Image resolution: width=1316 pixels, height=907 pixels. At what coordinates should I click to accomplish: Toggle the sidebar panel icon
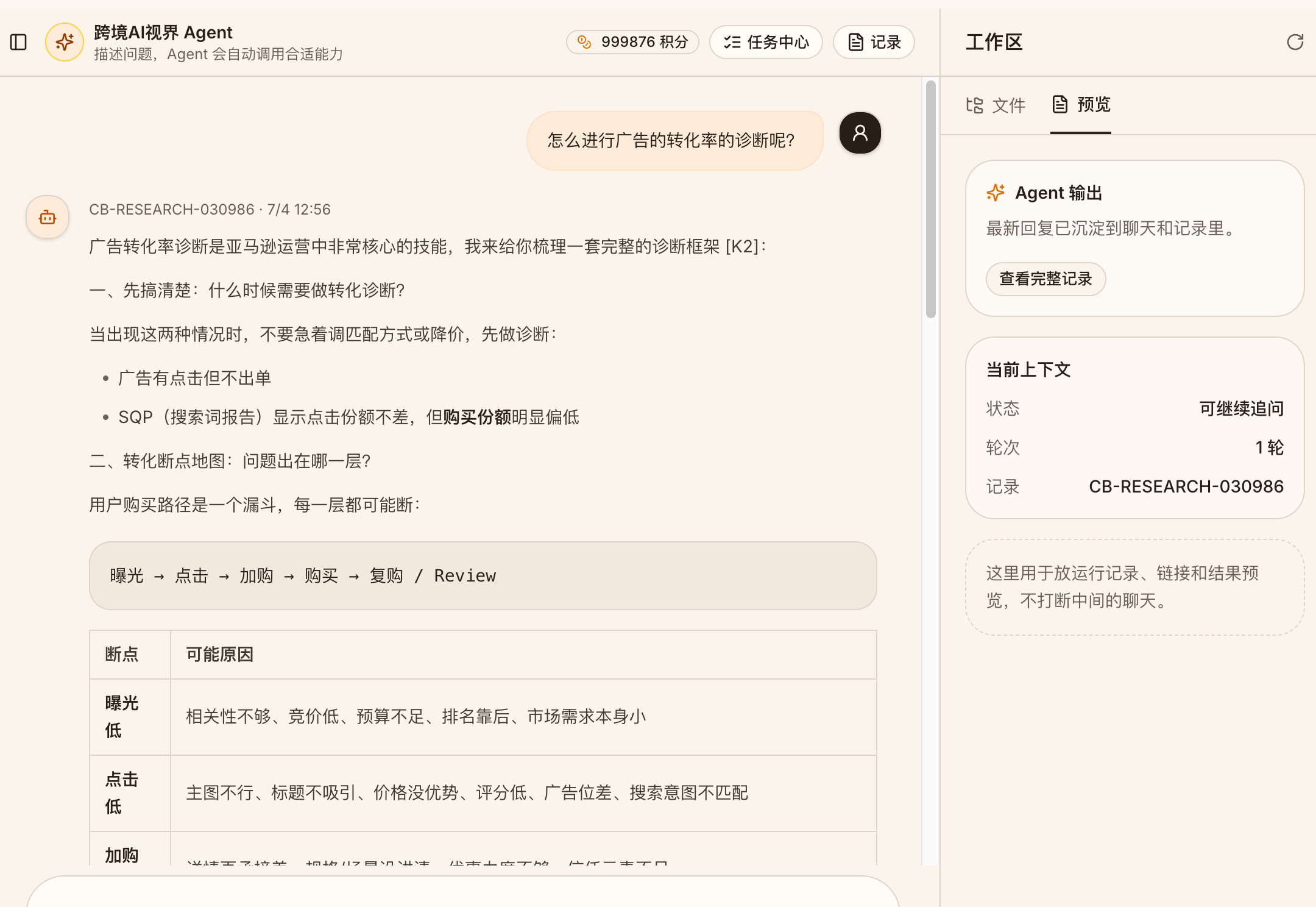click(19, 42)
